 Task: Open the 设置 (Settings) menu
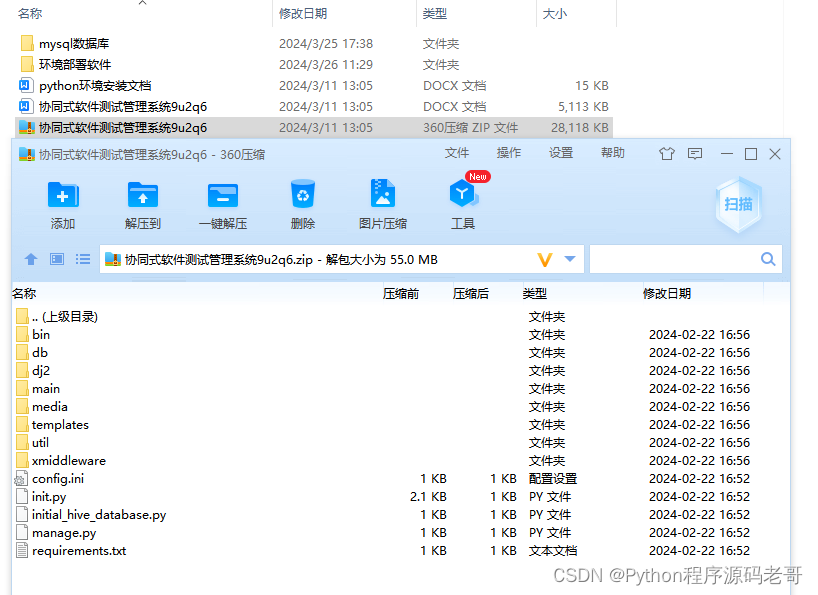tap(561, 154)
